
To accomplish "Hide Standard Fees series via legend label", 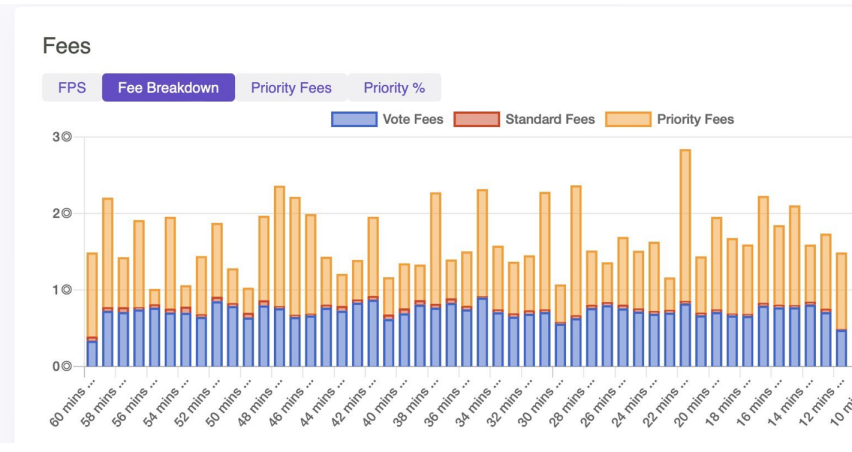I will 549,119.
